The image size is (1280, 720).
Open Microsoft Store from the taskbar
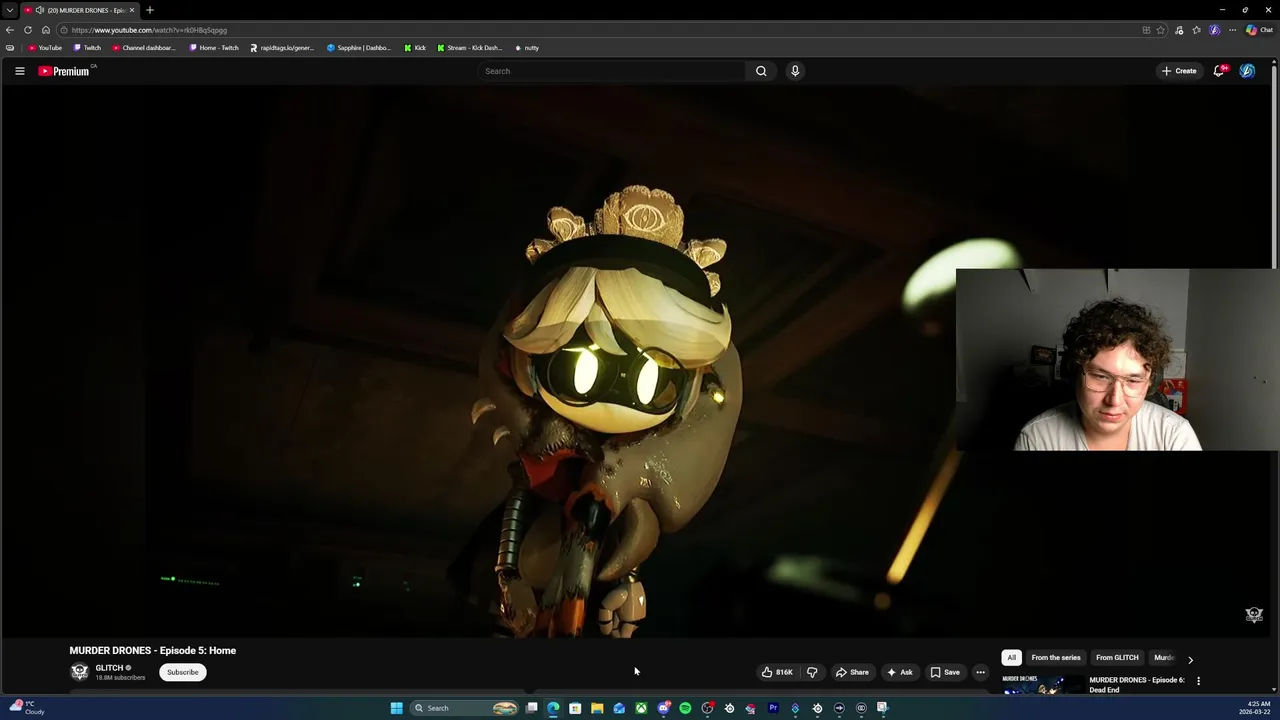pyautogui.click(x=575, y=708)
